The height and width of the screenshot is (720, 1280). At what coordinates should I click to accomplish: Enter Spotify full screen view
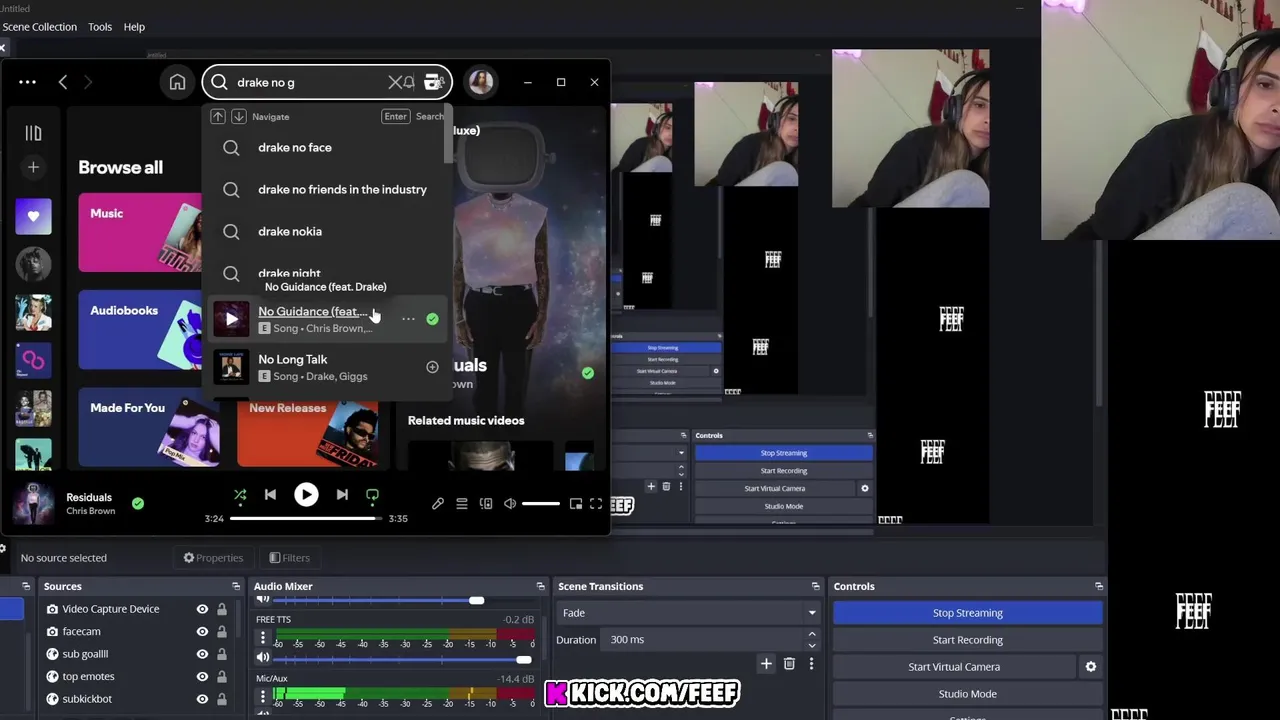click(596, 504)
